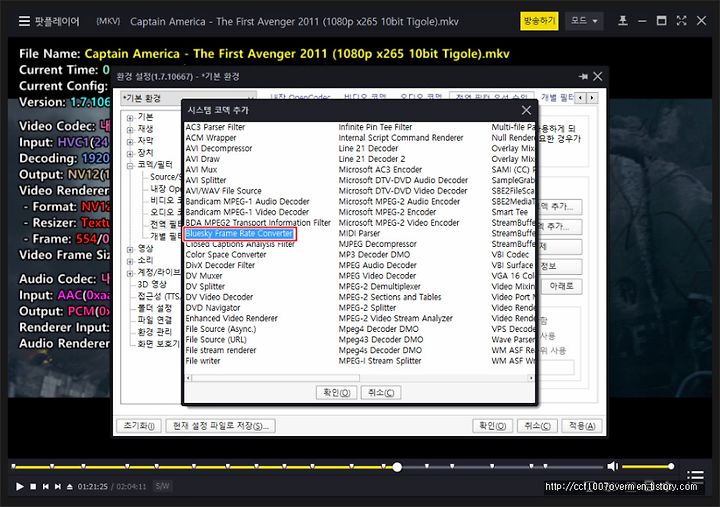Close the system codec add dialog
Viewport: 720px width, 507px height.
(x=526, y=110)
